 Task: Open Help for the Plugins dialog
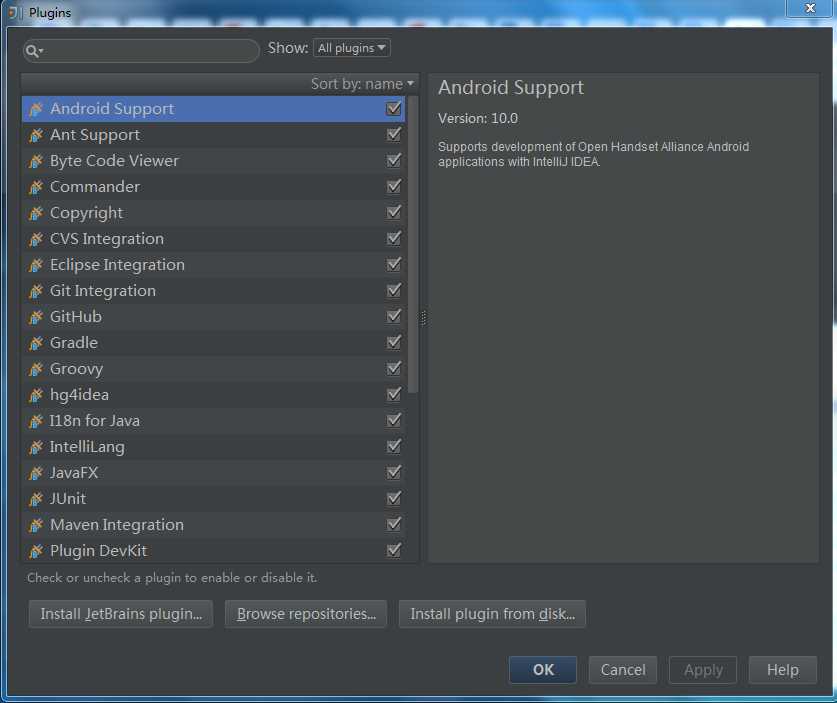[x=783, y=670]
